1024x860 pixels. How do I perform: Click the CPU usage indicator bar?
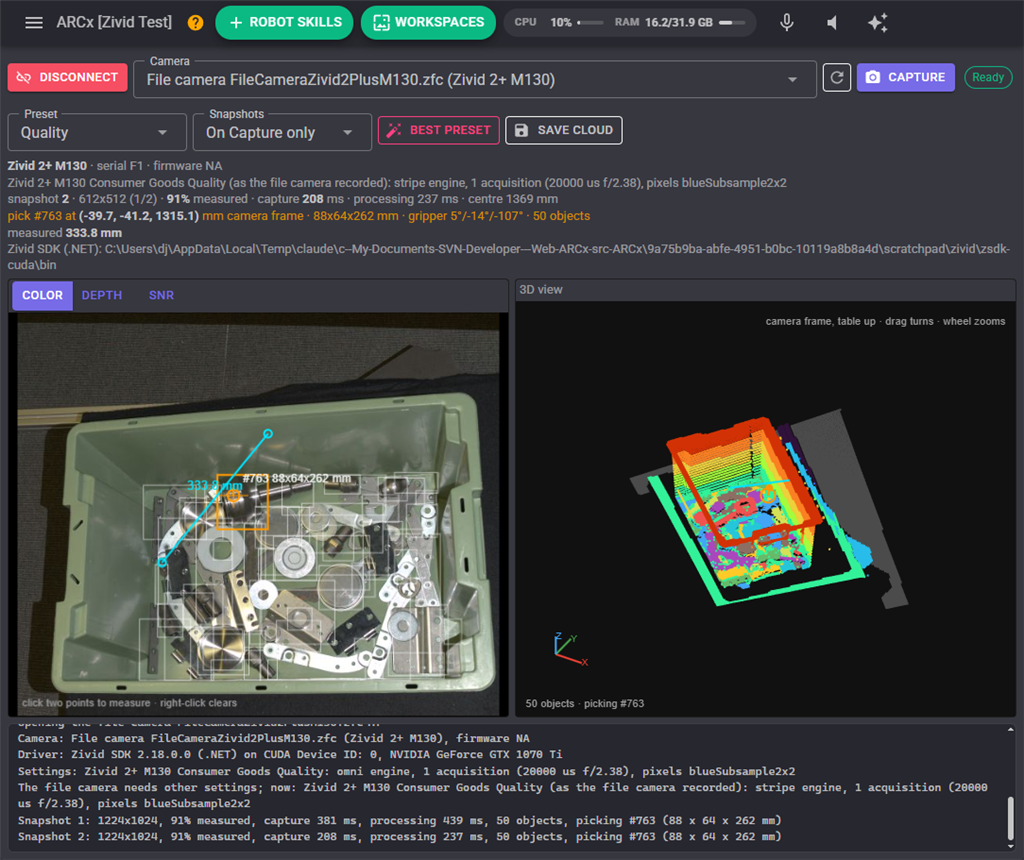(590, 23)
